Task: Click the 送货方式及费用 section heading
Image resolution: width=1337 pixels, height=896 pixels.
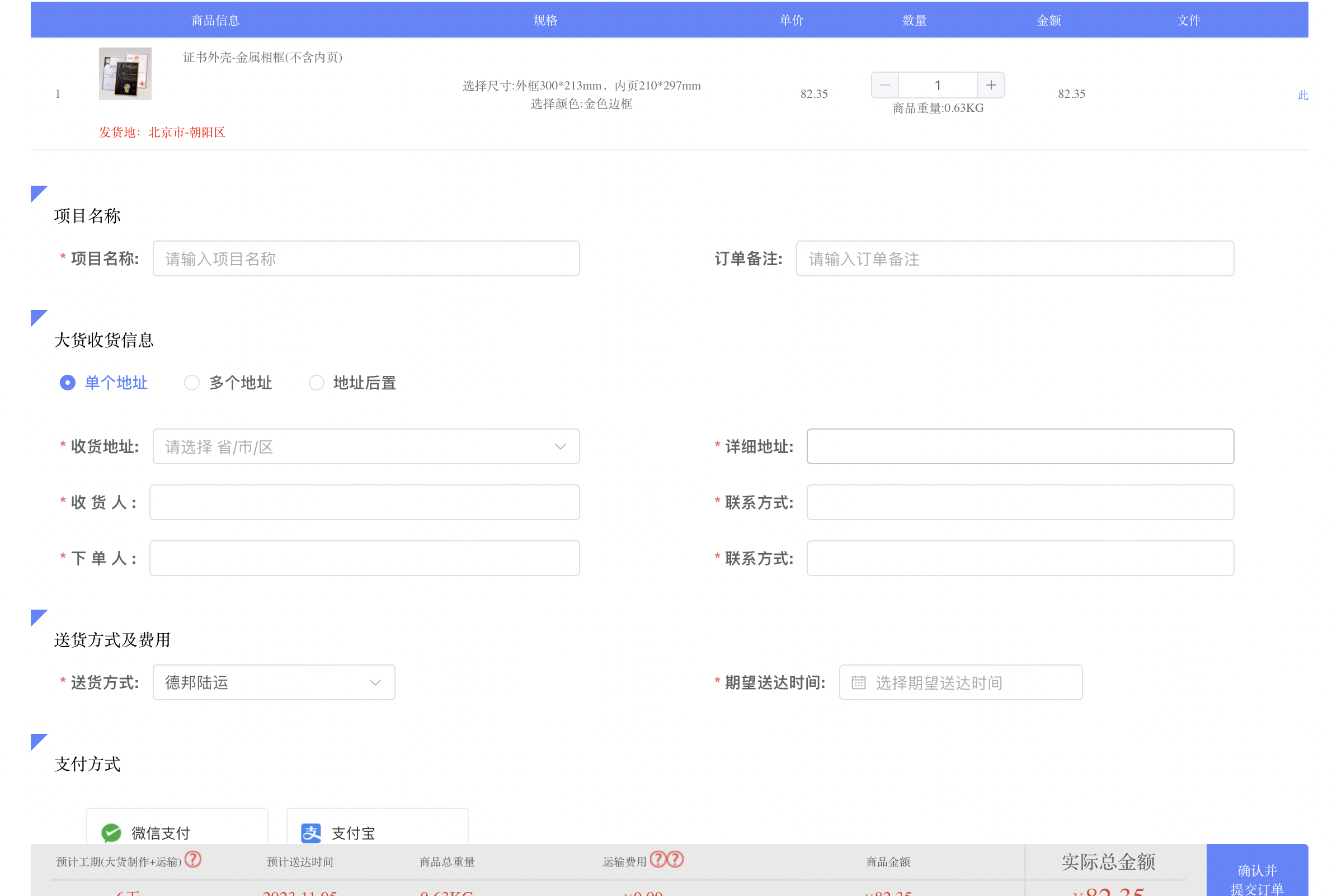Action: coord(112,640)
